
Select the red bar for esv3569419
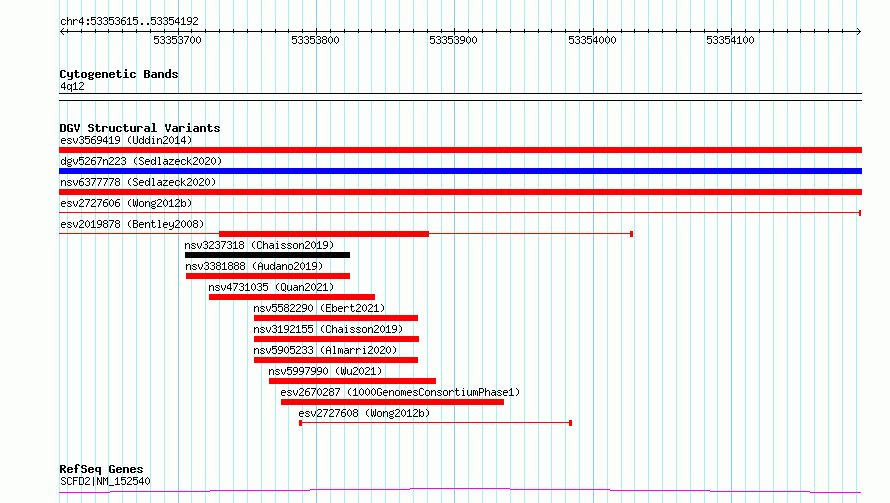coord(460,150)
